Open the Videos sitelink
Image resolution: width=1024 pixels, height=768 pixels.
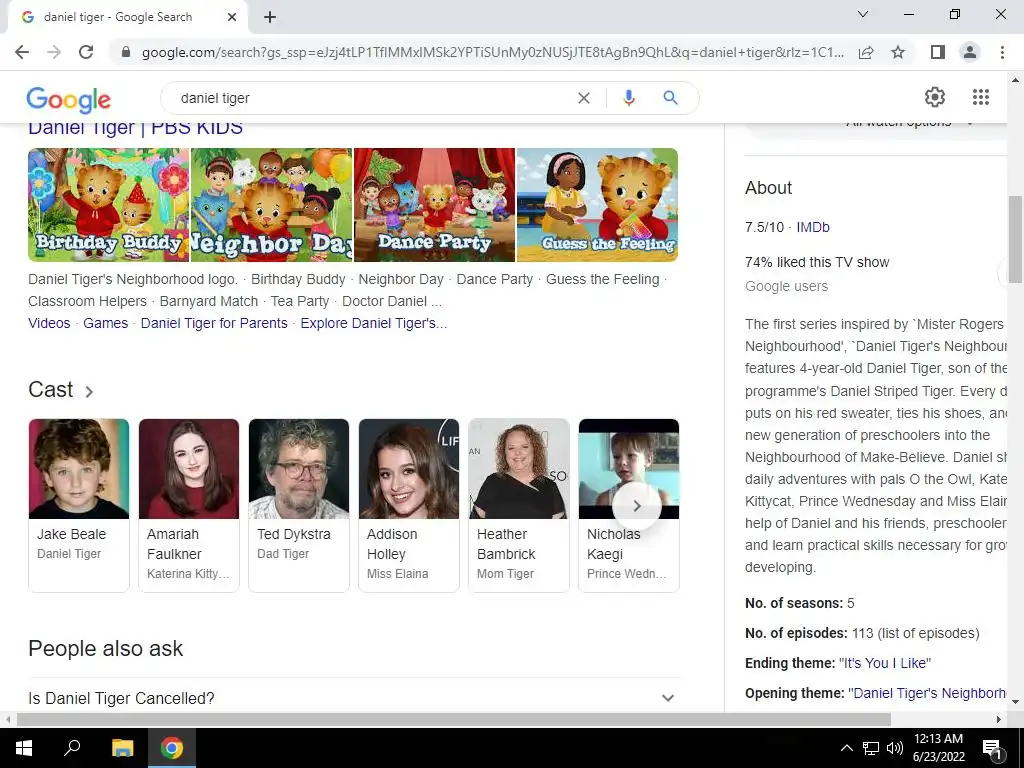point(49,323)
